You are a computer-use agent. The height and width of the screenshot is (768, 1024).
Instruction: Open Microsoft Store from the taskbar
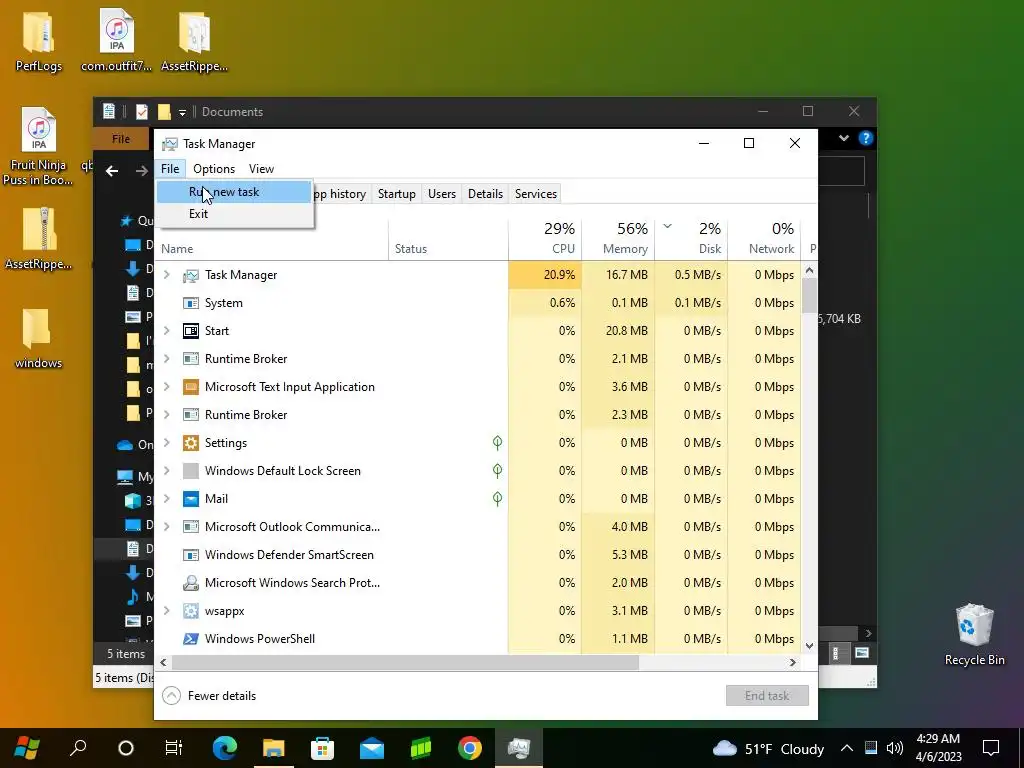(x=323, y=748)
